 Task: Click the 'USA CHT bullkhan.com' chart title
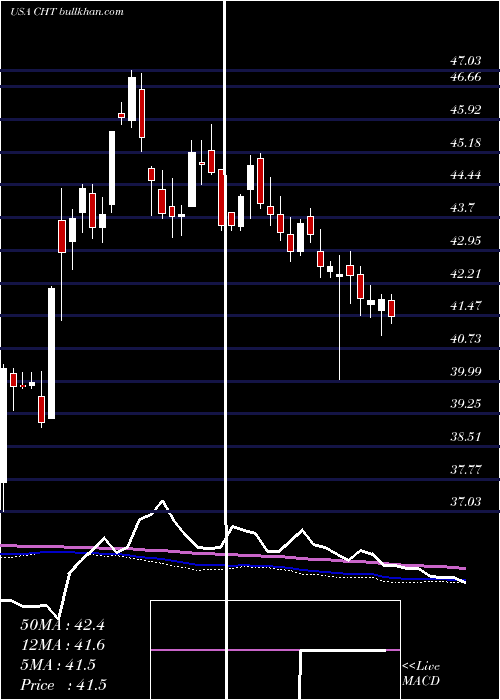pos(67,12)
